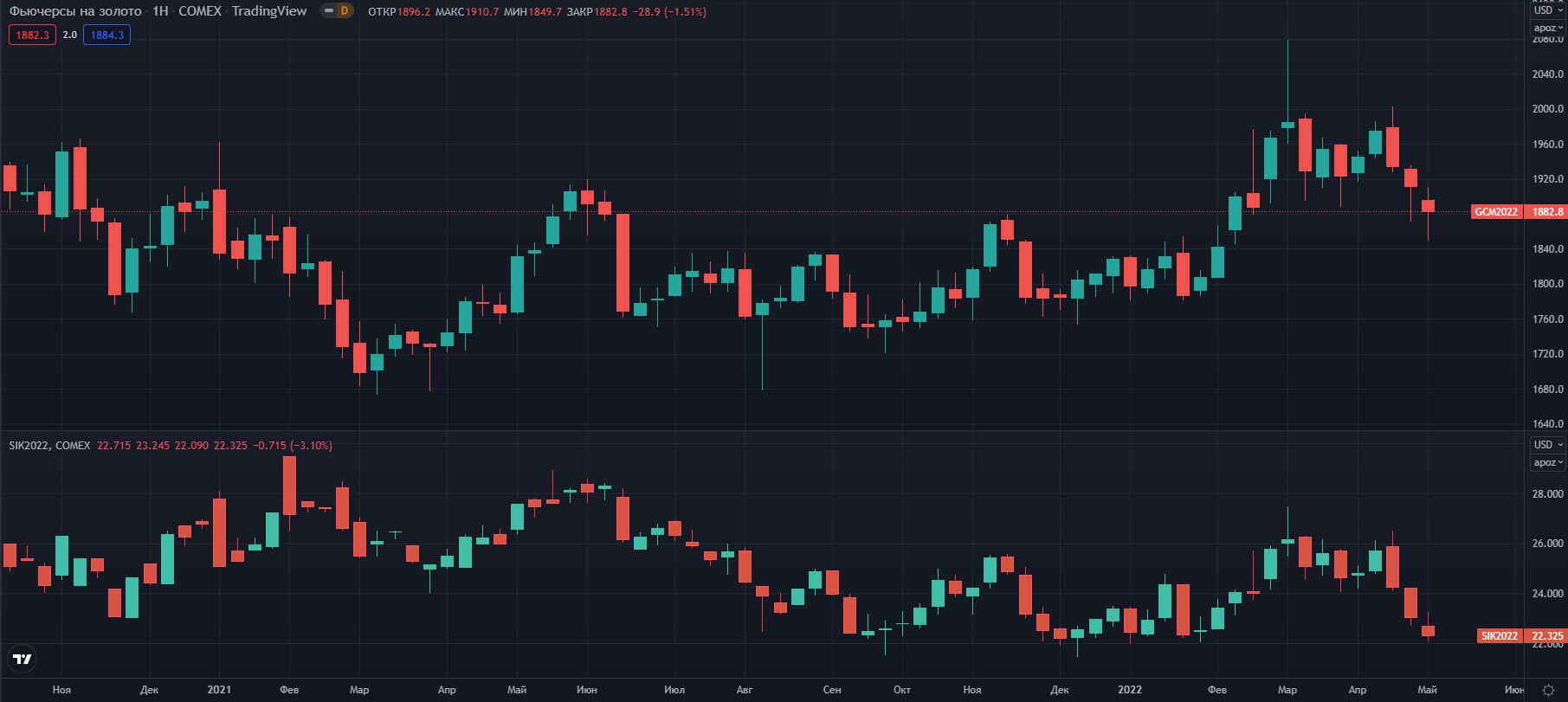
Task: Open USD currency dropdown on silver pane
Action: coord(1548,445)
